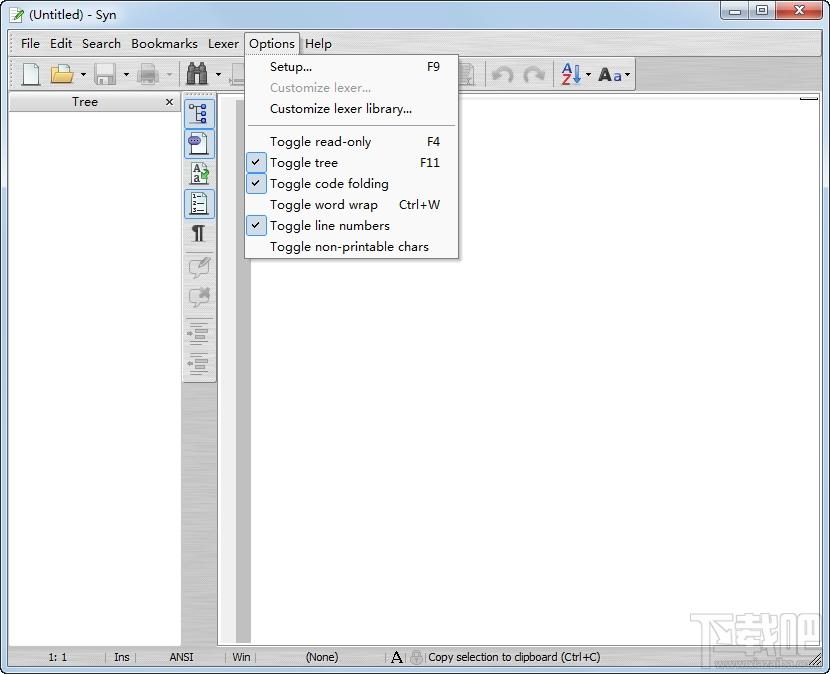Click the A-Z sort icon

570,74
